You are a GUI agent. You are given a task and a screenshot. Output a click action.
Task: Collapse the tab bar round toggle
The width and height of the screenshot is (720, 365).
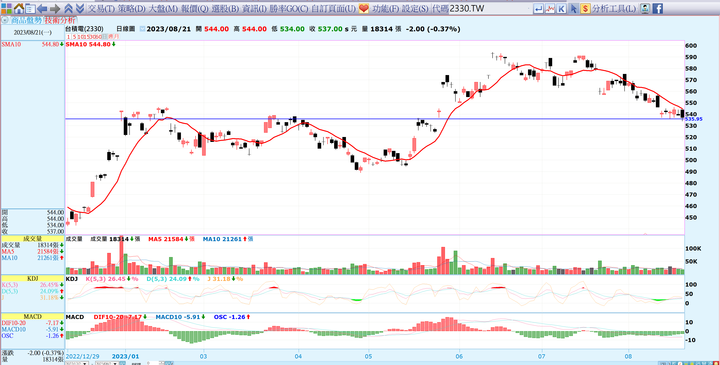pos(5,20)
